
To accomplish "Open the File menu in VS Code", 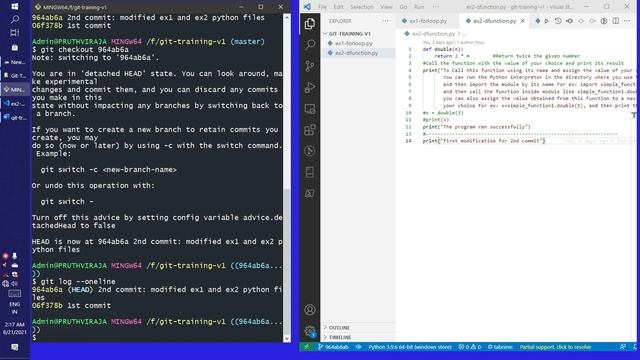I will 322,7.
